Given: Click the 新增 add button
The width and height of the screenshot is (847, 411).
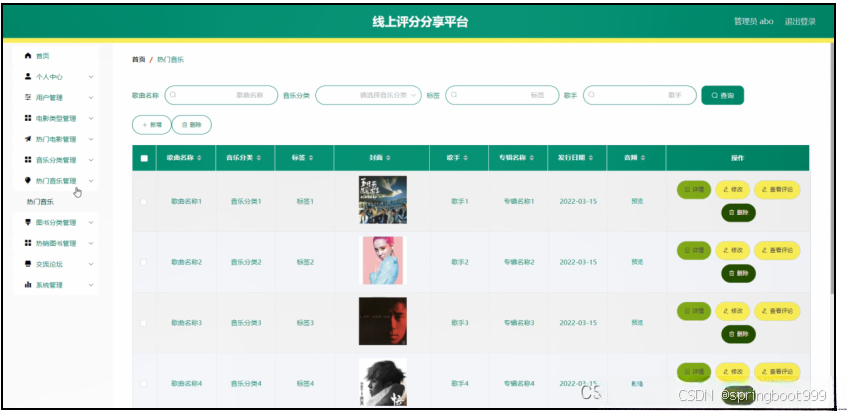Looking at the screenshot, I should (152, 125).
